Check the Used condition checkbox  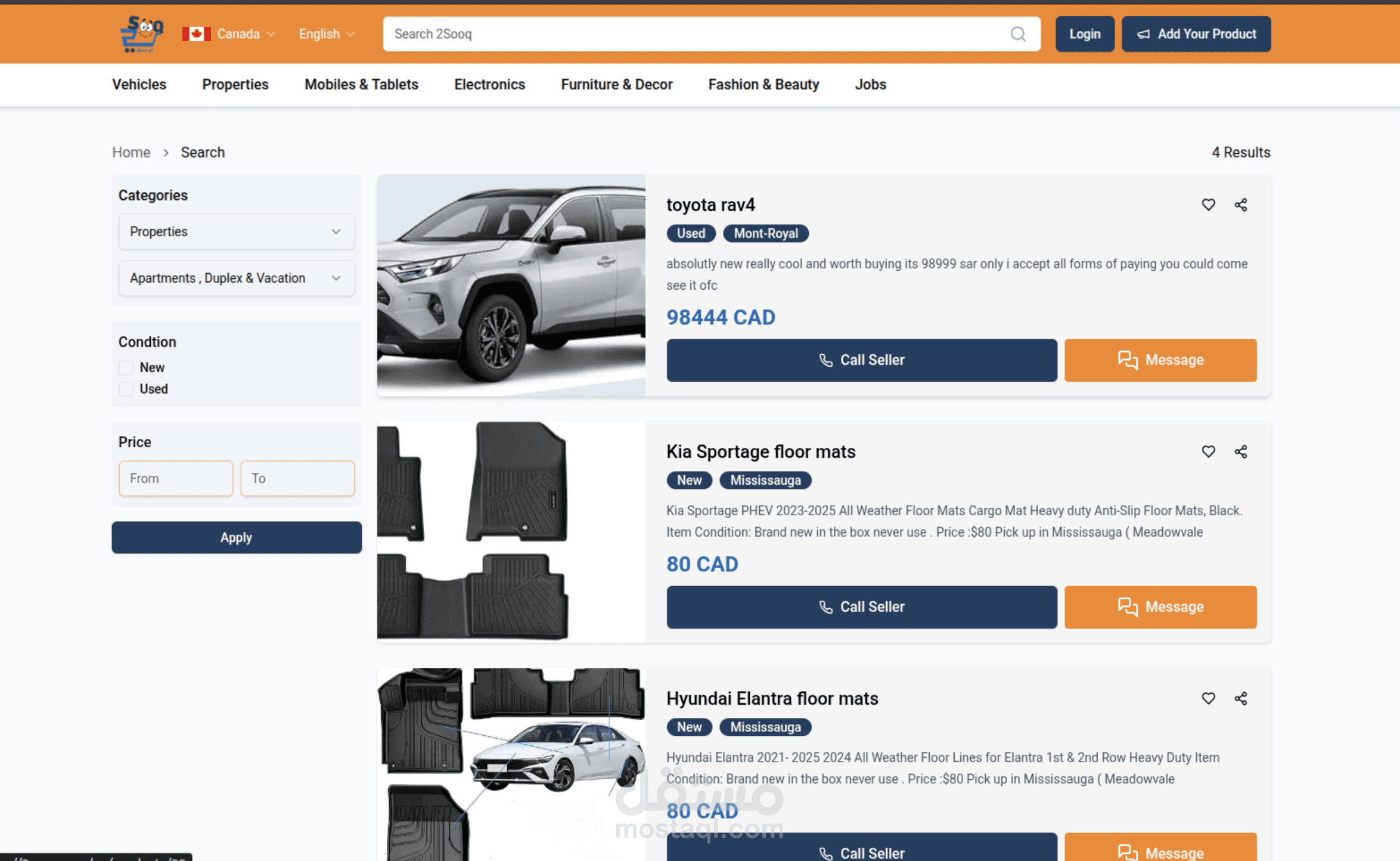click(126, 389)
